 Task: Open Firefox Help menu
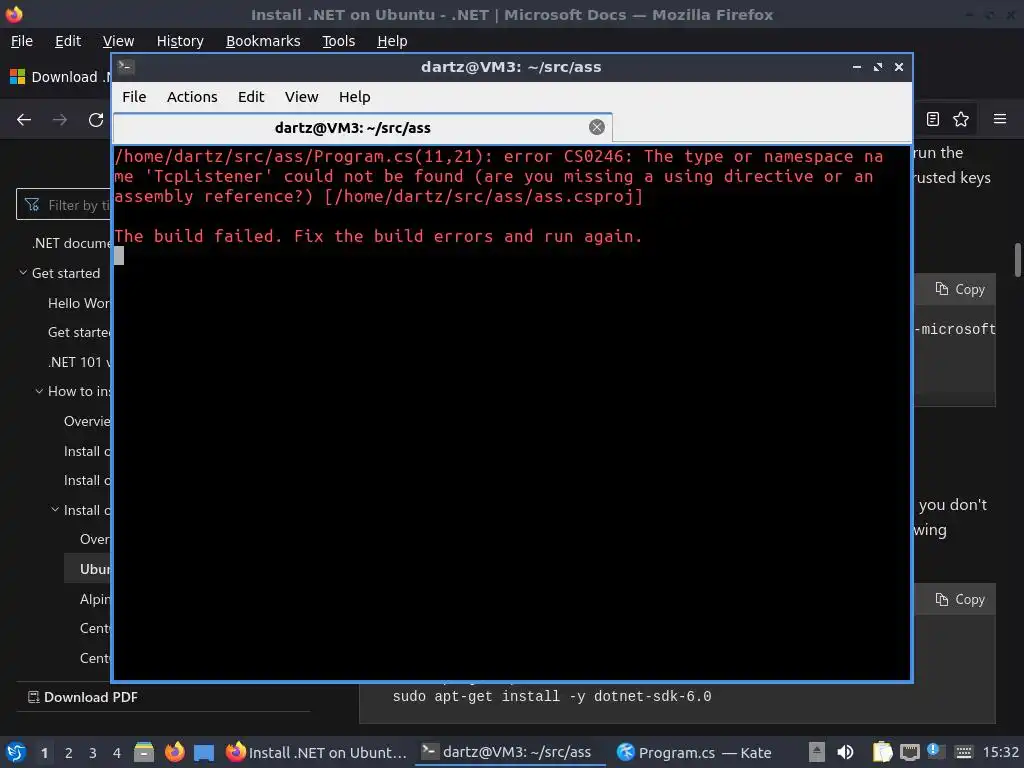[x=392, y=40]
